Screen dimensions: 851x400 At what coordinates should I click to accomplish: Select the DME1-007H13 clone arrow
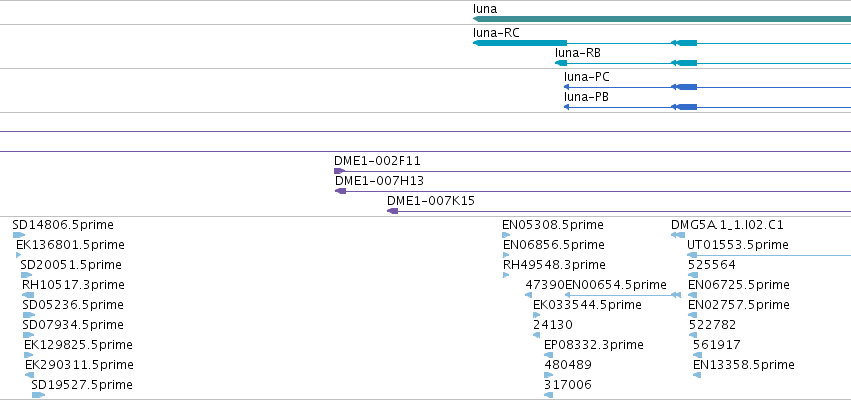point(341,191)
